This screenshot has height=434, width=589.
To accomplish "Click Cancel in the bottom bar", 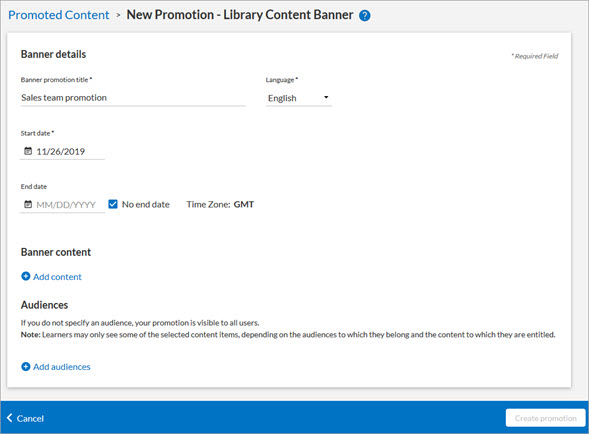I will [30, 418].
